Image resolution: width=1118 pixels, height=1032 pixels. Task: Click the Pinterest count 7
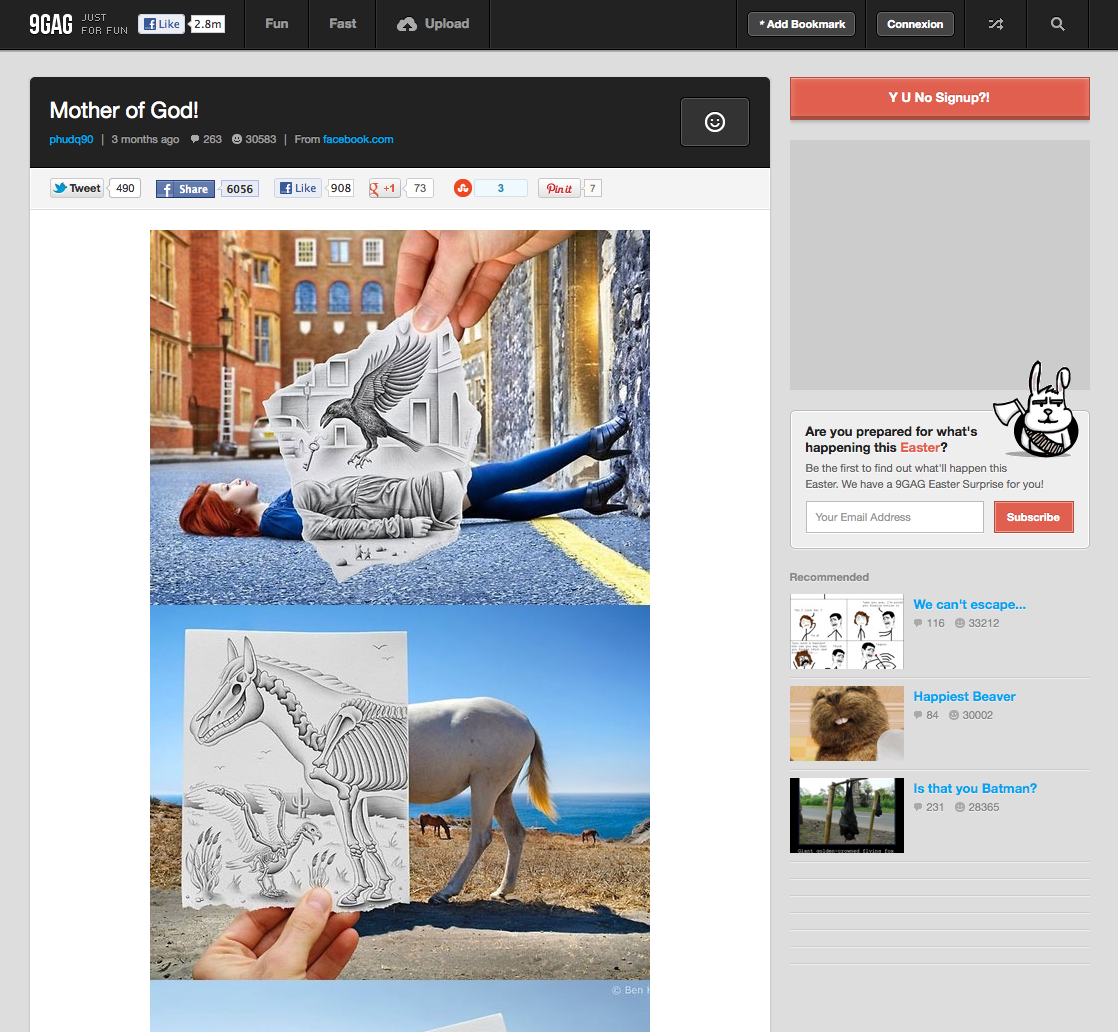tap(593, 188)
